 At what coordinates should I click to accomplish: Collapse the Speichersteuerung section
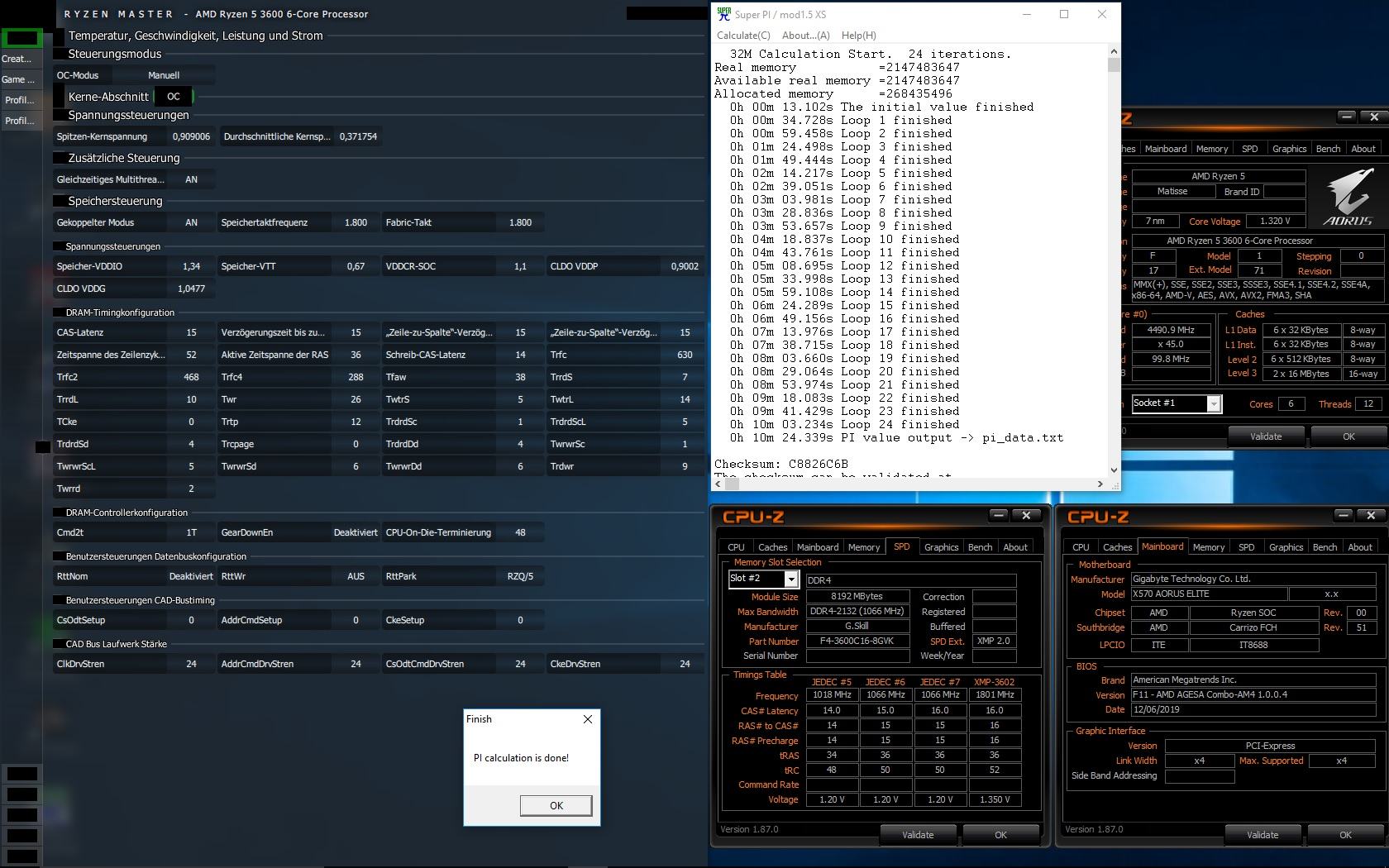[59, 201]
